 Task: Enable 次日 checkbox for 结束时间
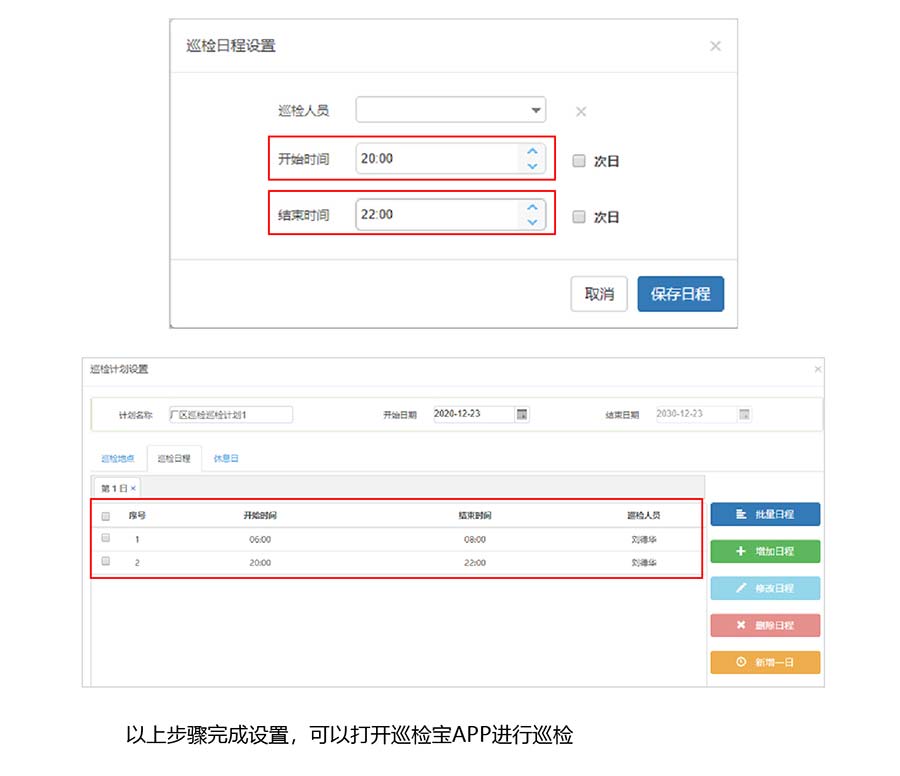click(579, 216)
